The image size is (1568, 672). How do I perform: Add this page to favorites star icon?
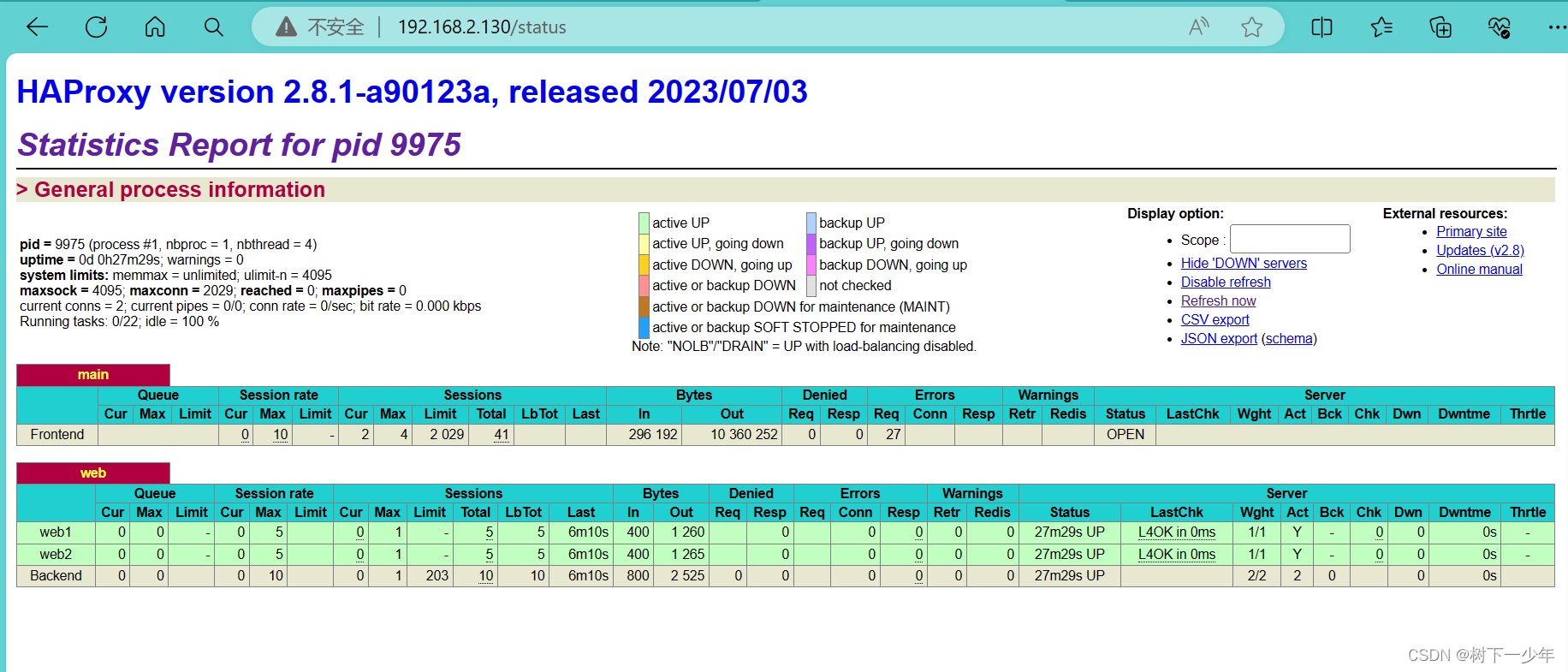point(1252,27)
